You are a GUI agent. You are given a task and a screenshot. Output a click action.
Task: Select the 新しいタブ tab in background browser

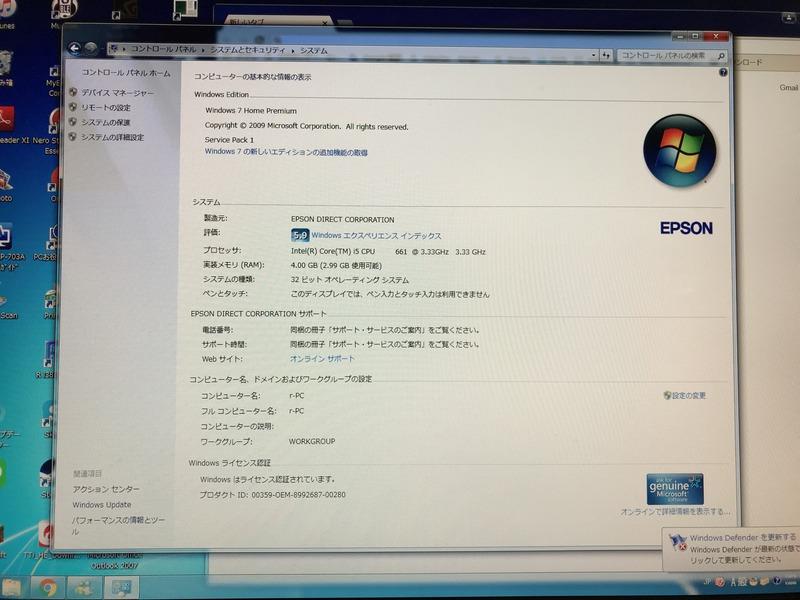click(276, 22)
